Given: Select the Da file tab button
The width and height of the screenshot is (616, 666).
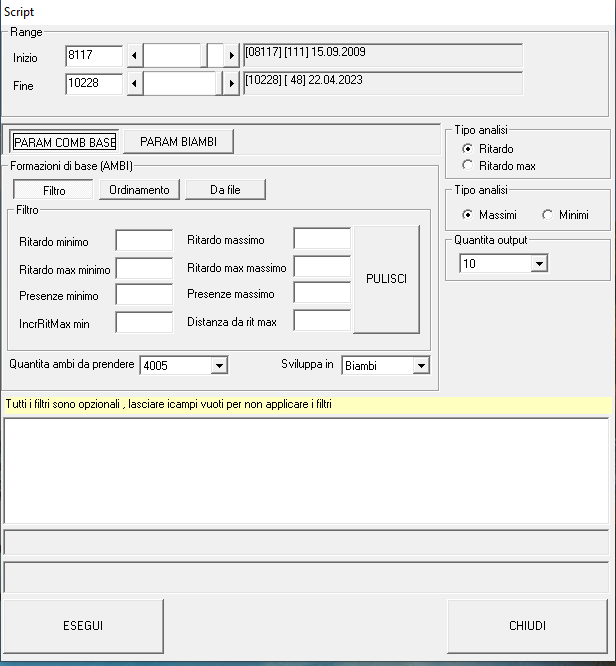Looking at the screenshot, I should pos(225,189).
